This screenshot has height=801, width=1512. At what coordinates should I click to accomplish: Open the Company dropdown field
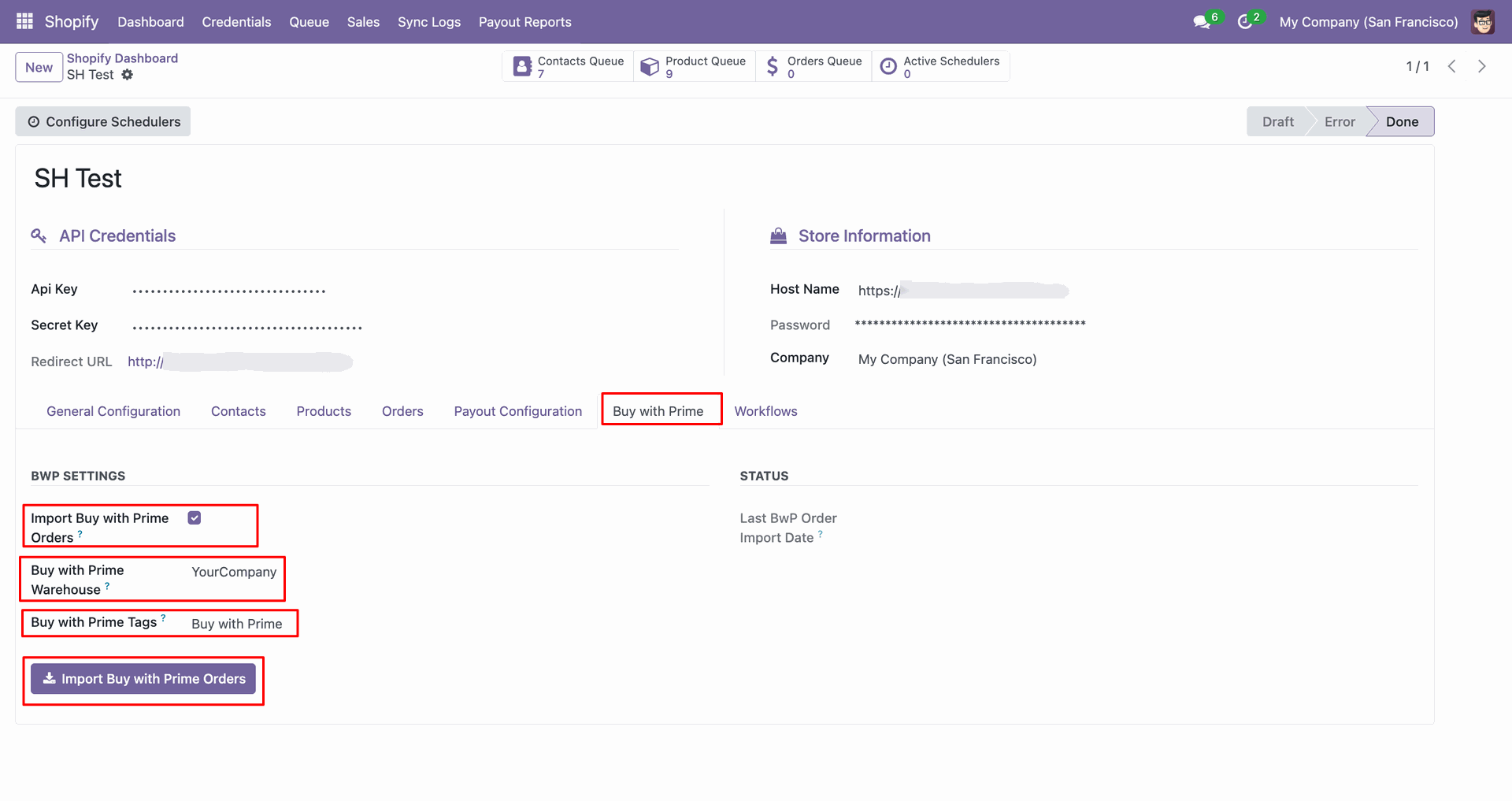tap(947, 359)
